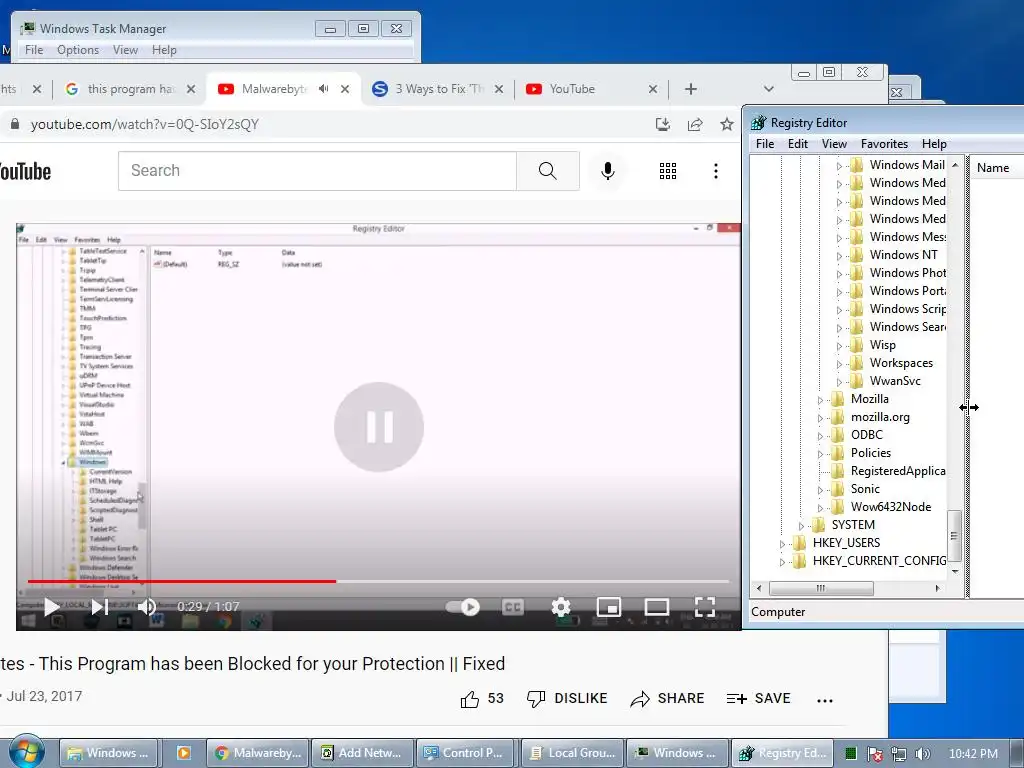Viewport: 1024px width, 768px height.
Task: Open the Windows Start button
Action: click(x=26, y=752)
